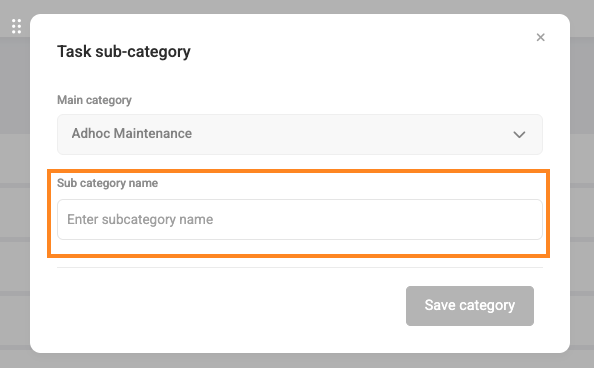Click the Task sub-category heading

(124, 52)
